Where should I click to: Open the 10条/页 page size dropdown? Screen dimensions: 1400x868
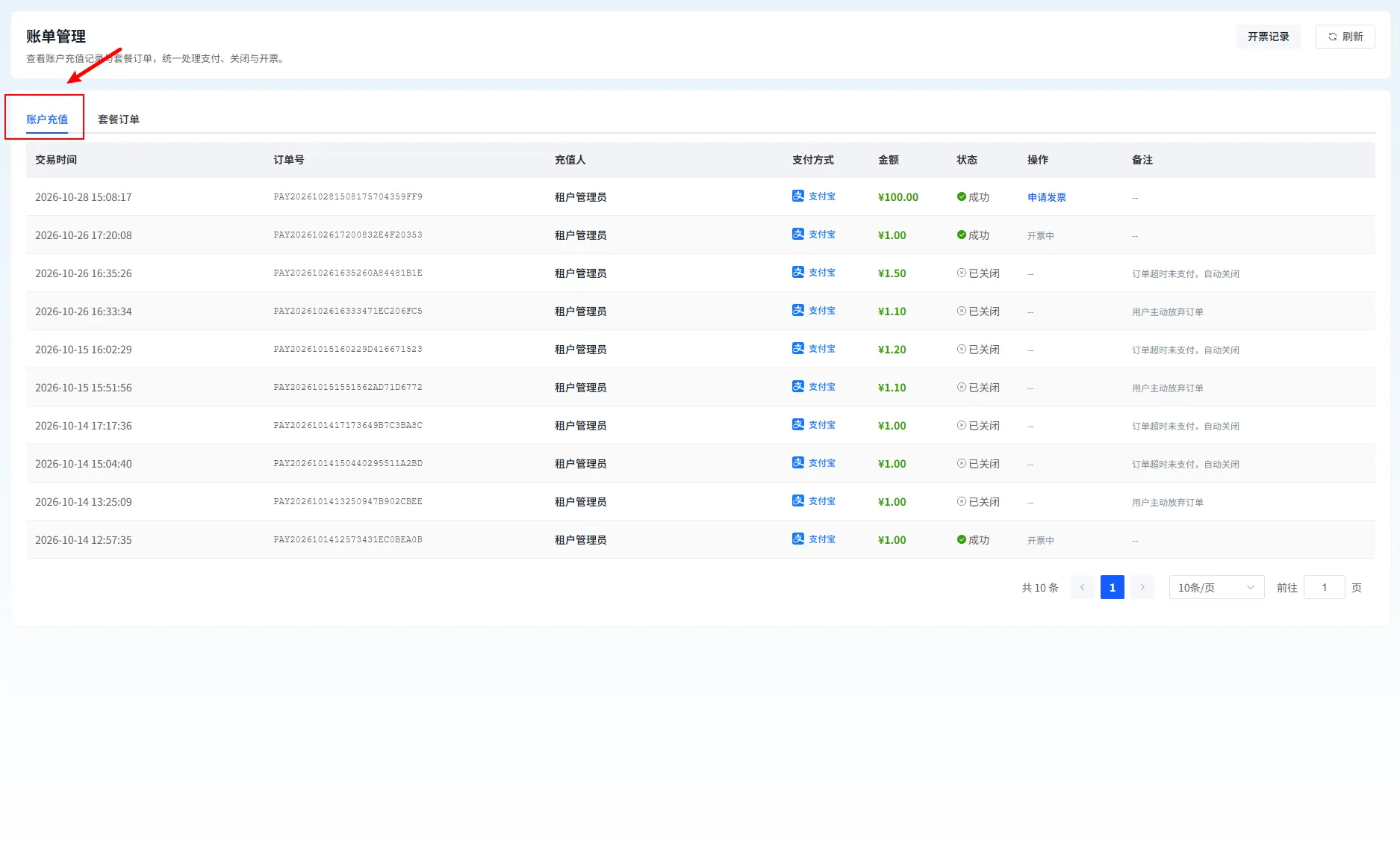coord(1216,588)
